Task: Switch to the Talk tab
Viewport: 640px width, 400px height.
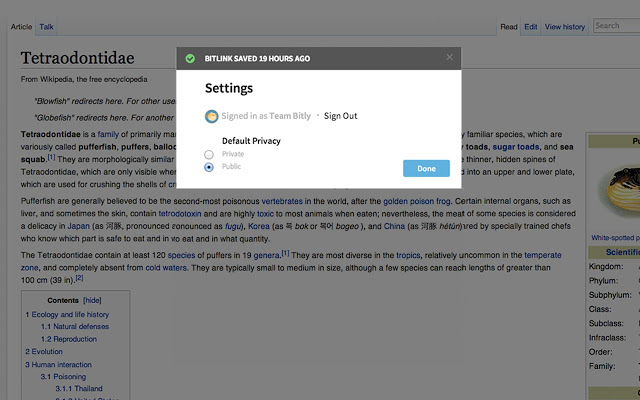Action: click(x=46, y=27)
